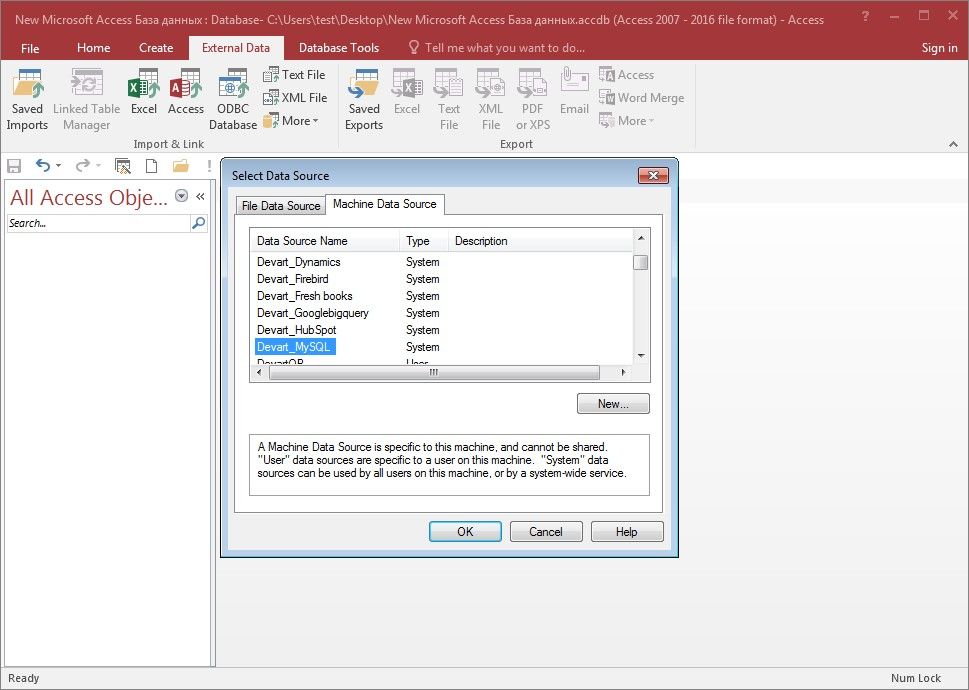Select the Machine Data Source tab
The height and width of the screenshot is (690, 969).
pyautogui.click(x=384, y=204)
